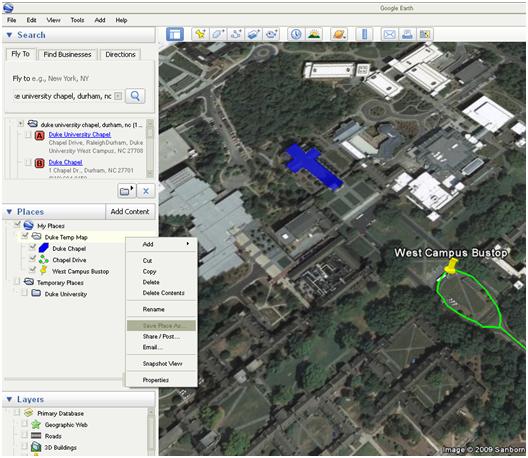Toggle the My Places checkbox
Image resolution: width=528 pixels, height=458 pixels.
[17, 225]
